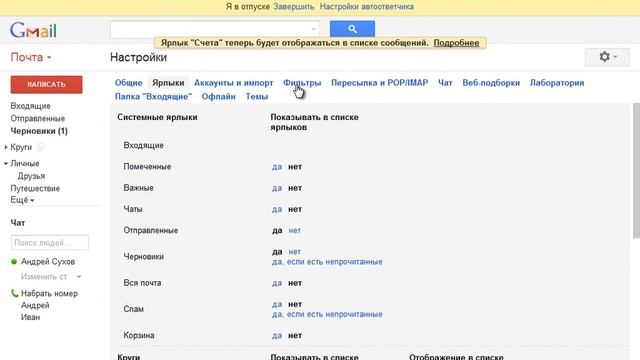This screenshot has height=360, width=640.
Task: Click Подробнее in the notification
Action: (456, 43)
